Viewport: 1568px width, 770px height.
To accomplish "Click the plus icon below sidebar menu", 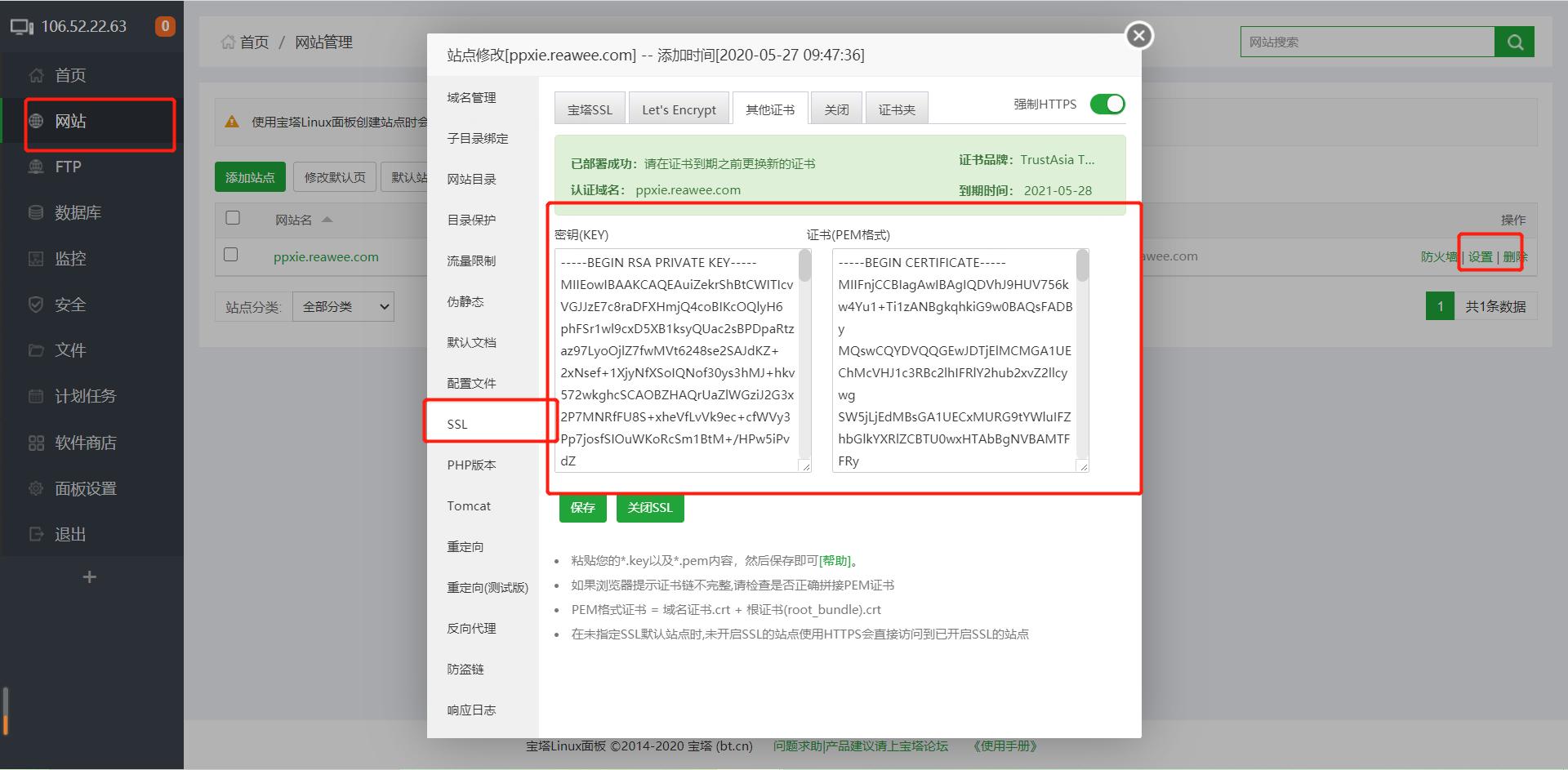I will [x=90, y=577].
